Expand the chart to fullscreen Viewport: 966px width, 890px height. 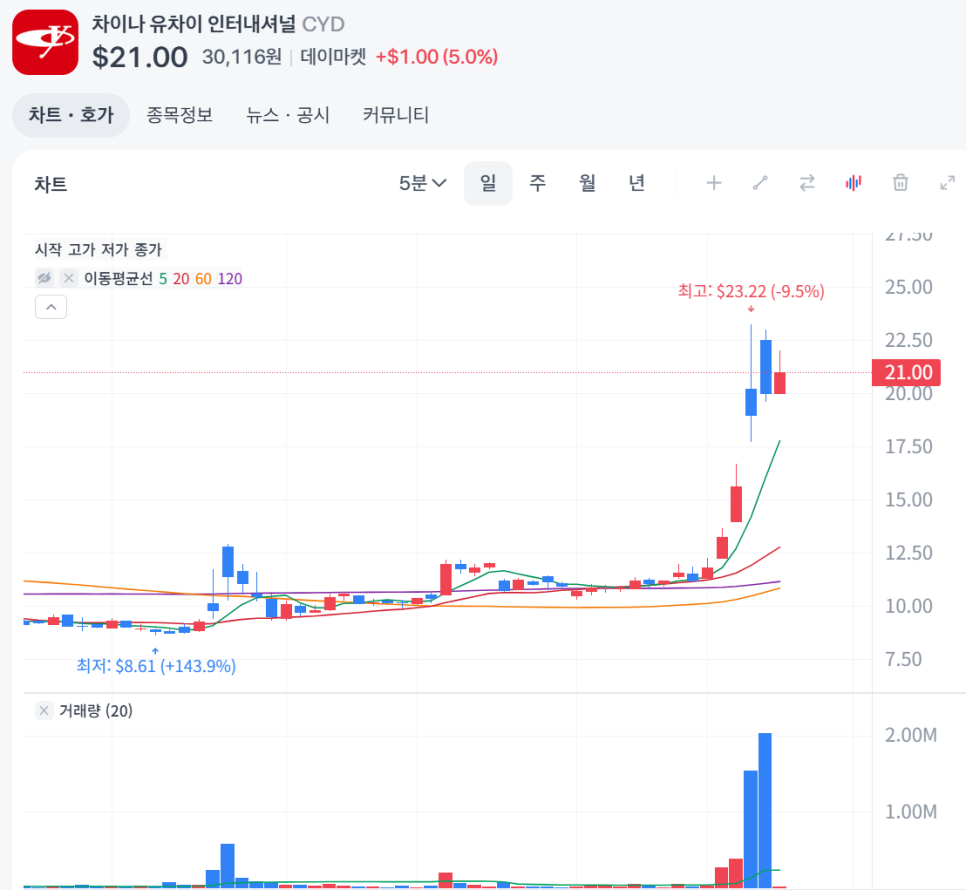click(947, 183)
